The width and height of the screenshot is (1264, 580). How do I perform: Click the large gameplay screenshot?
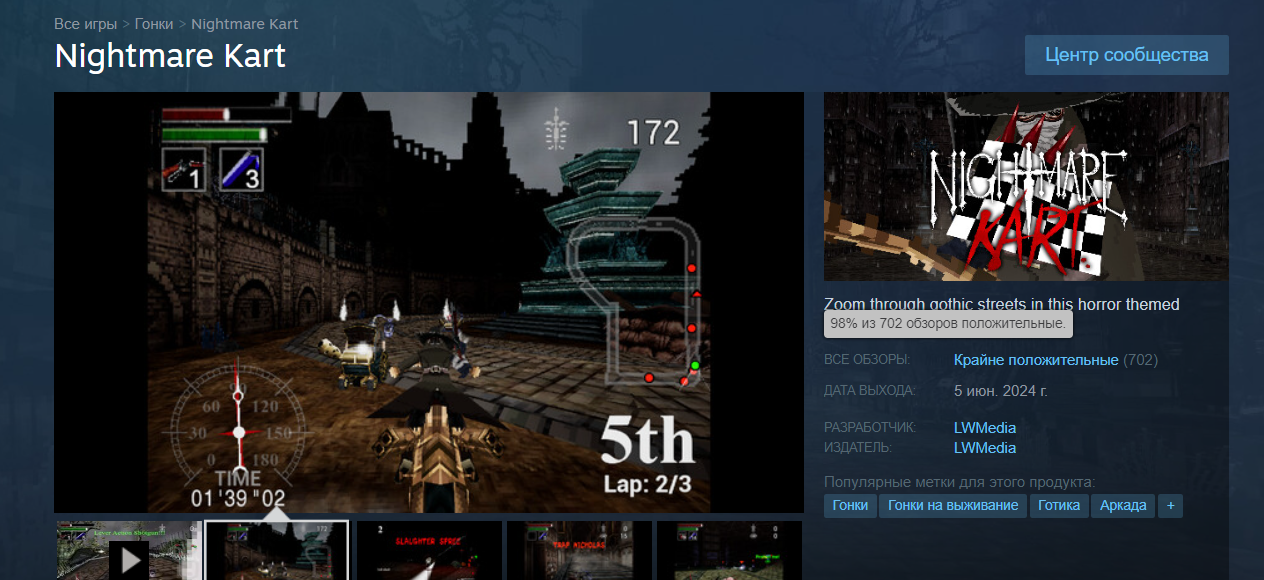tap(429, 302)
